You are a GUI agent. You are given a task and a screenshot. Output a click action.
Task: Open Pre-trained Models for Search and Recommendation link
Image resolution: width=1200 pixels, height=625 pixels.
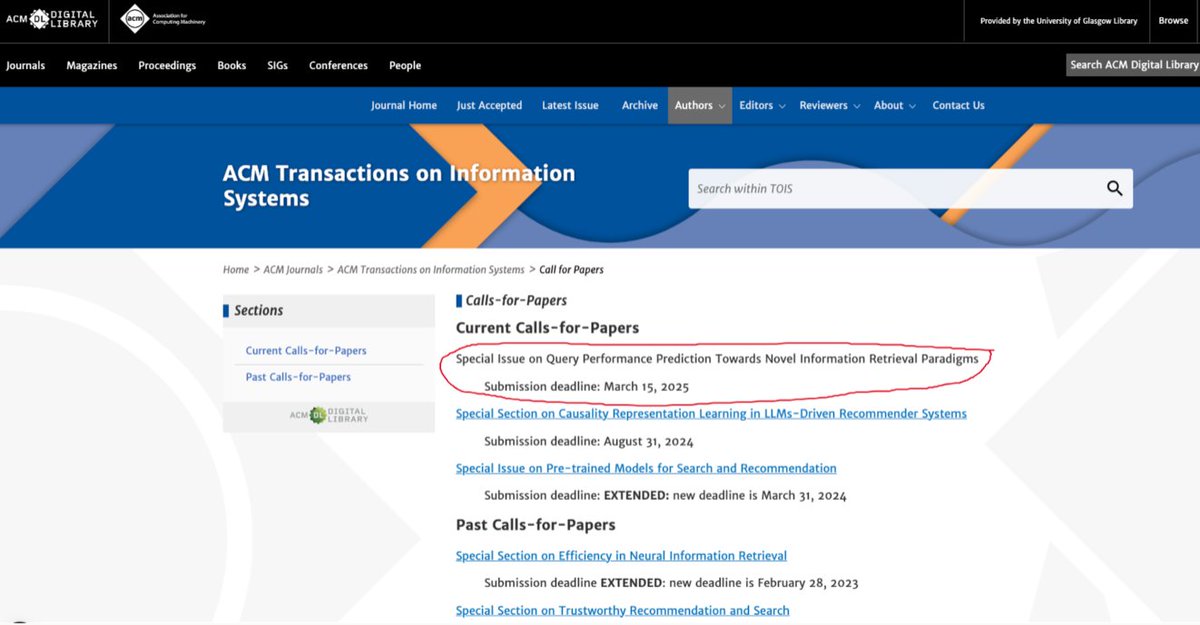pyautogui.click(x=646, y=468)
